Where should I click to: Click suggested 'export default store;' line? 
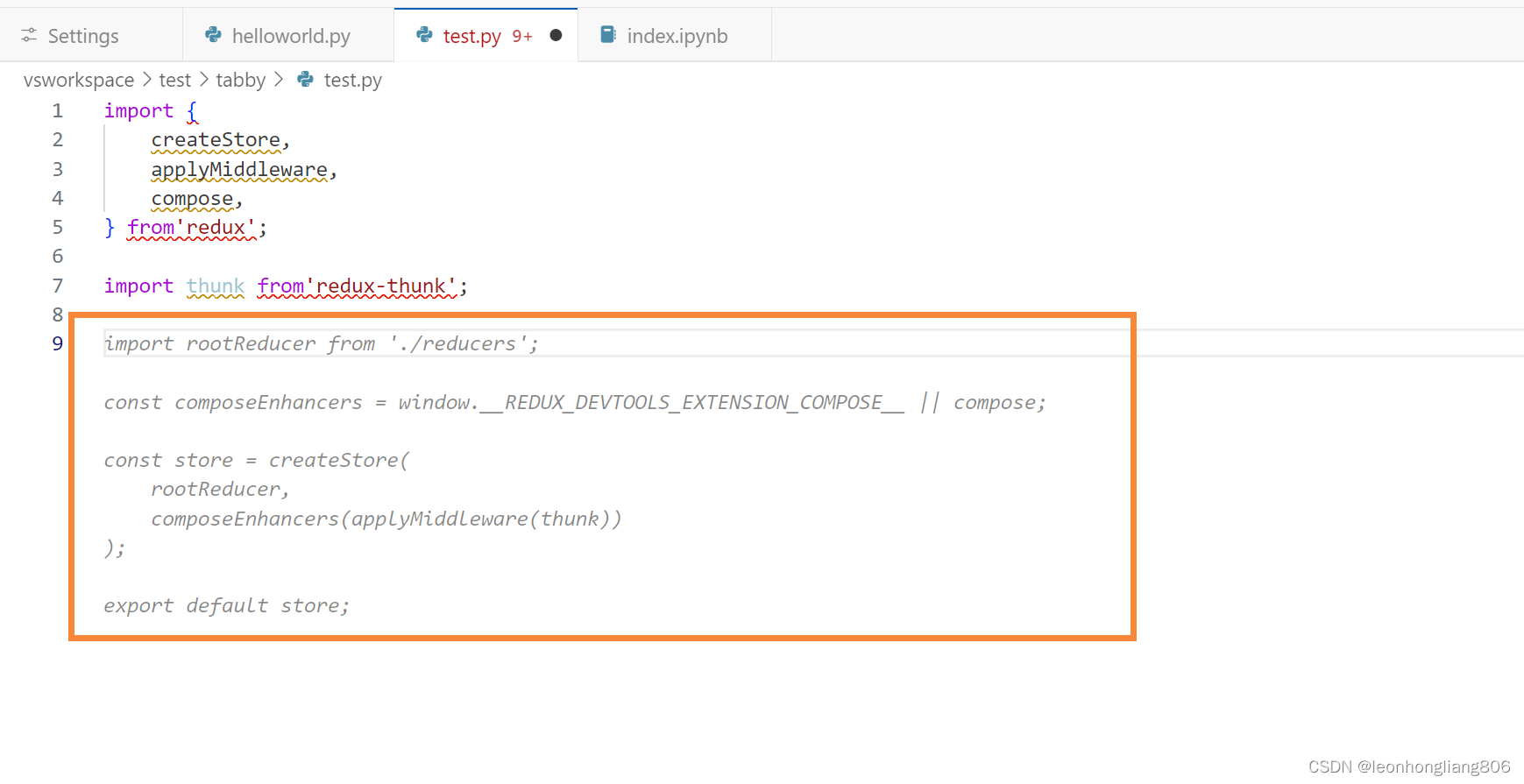click(x=226, y=606)
